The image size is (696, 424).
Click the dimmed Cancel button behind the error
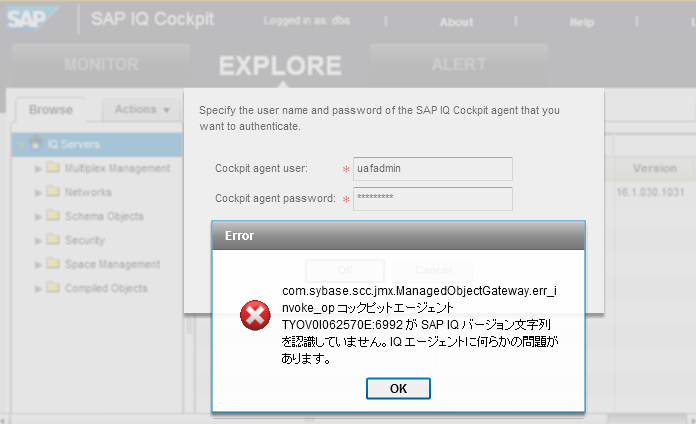[433, 270]
